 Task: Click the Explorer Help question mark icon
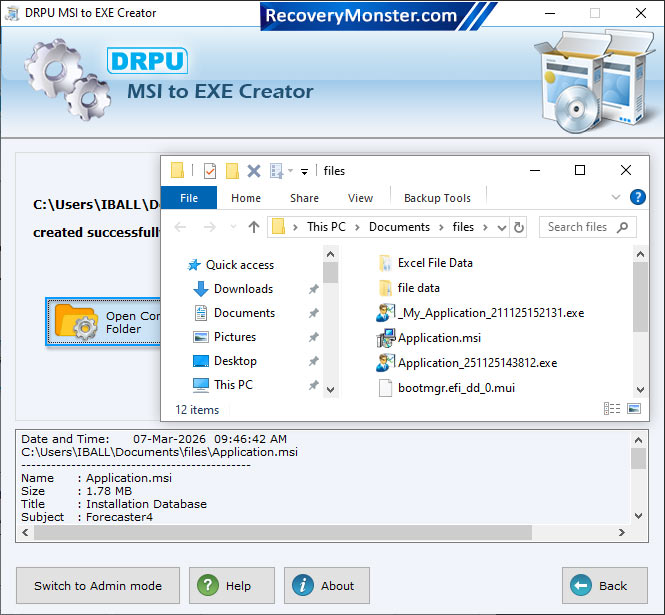[x=637, y=198]
